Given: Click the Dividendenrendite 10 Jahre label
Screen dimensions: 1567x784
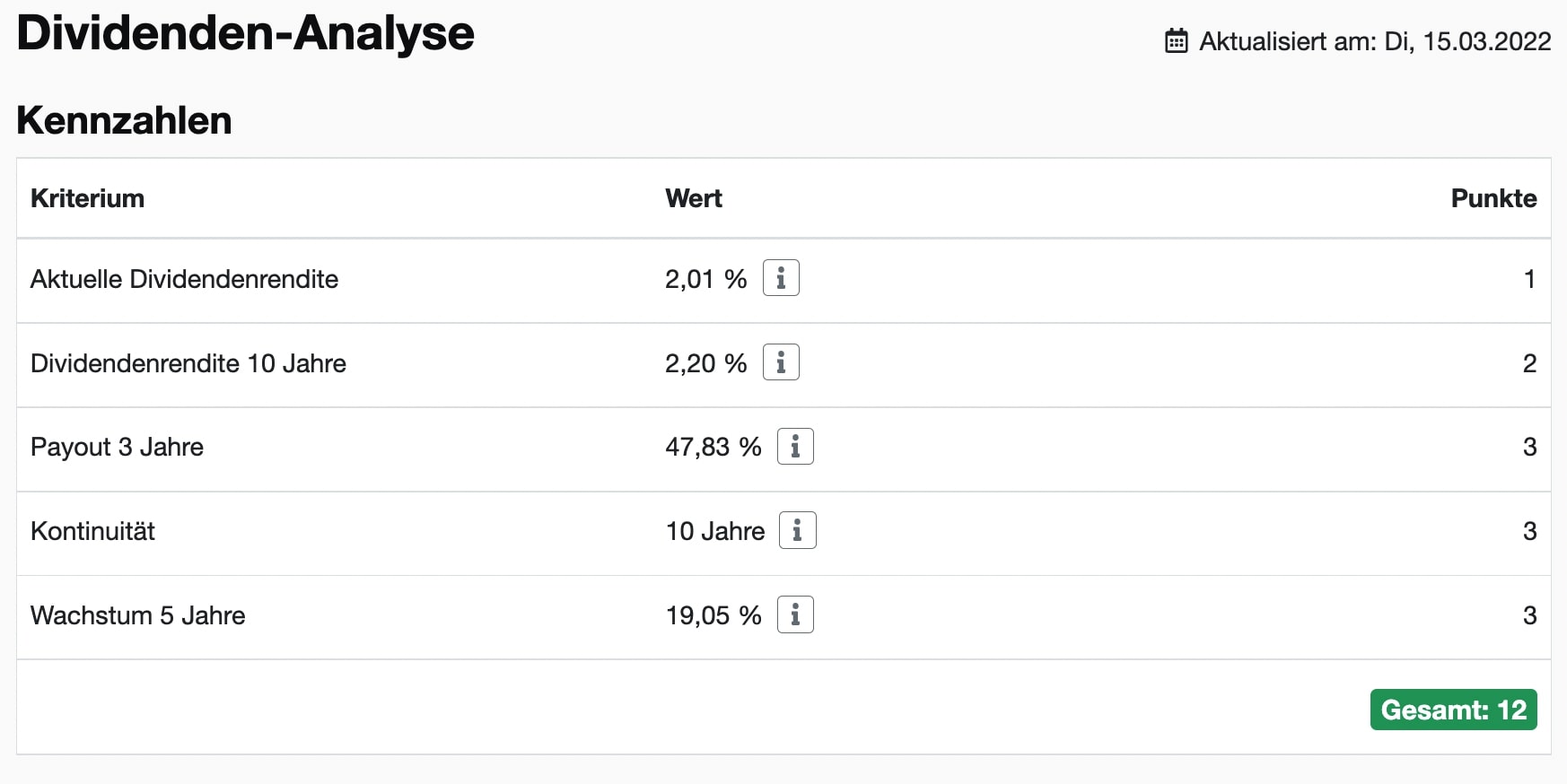Looking at the screenshot, I should (x=188, y=363).
